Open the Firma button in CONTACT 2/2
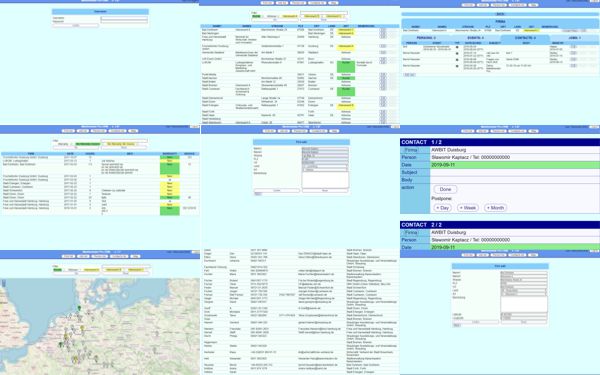 [x=411, y=233]
